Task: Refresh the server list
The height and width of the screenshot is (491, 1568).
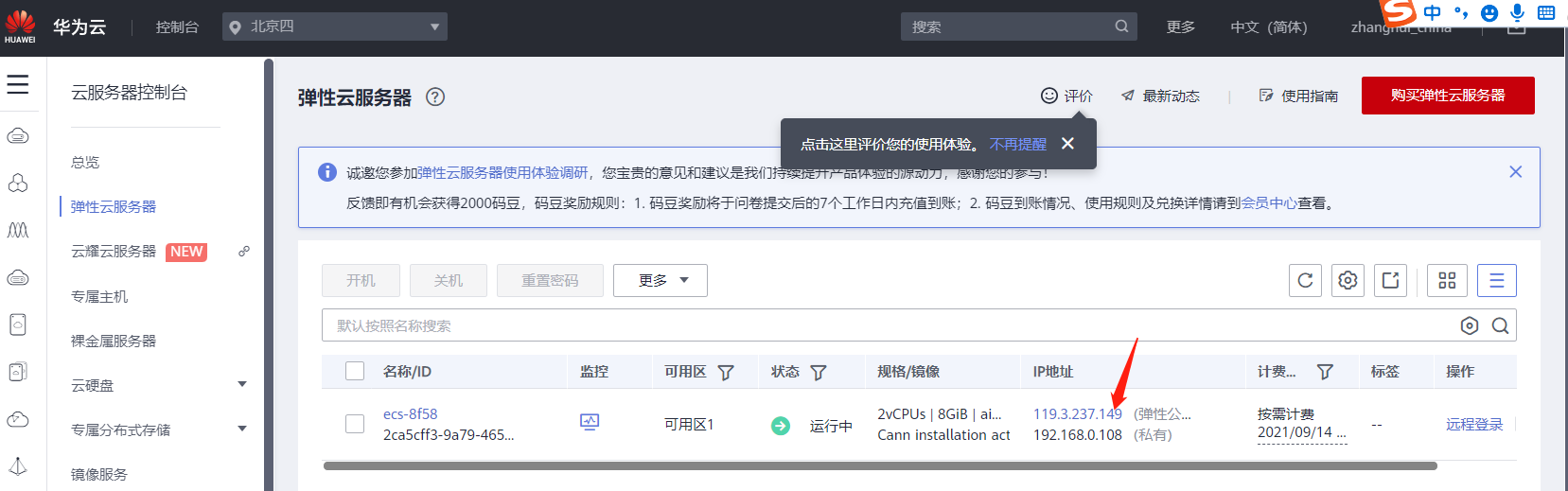Action: click(x=1305, y=280)
